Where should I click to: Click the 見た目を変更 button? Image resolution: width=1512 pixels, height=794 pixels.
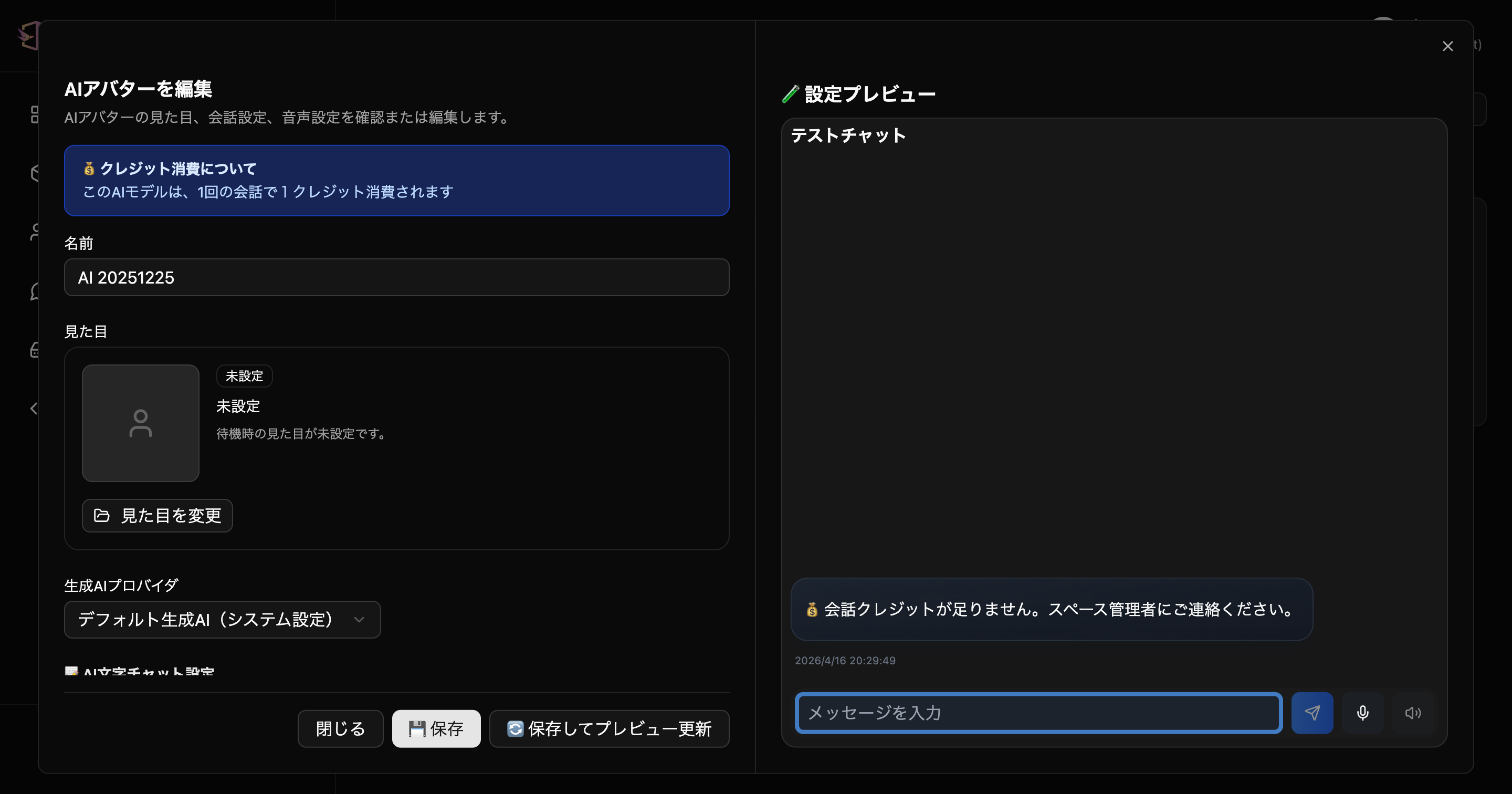coord(157,516)
